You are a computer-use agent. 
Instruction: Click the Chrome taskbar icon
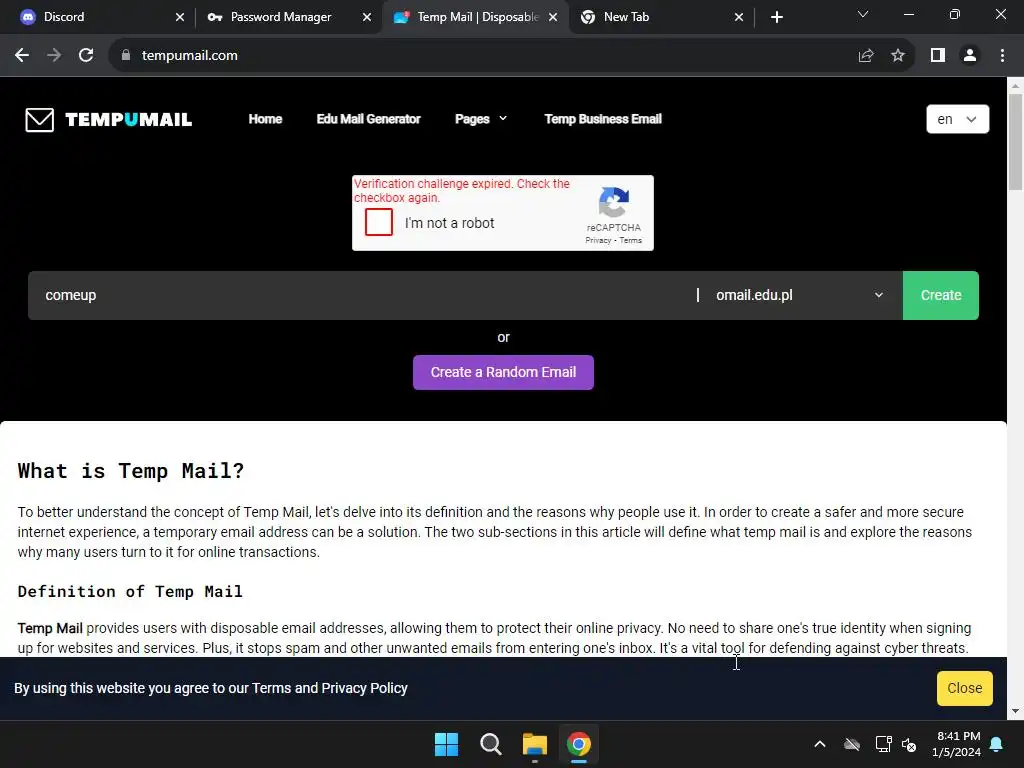pyautogui.click(x=579, y=744)
